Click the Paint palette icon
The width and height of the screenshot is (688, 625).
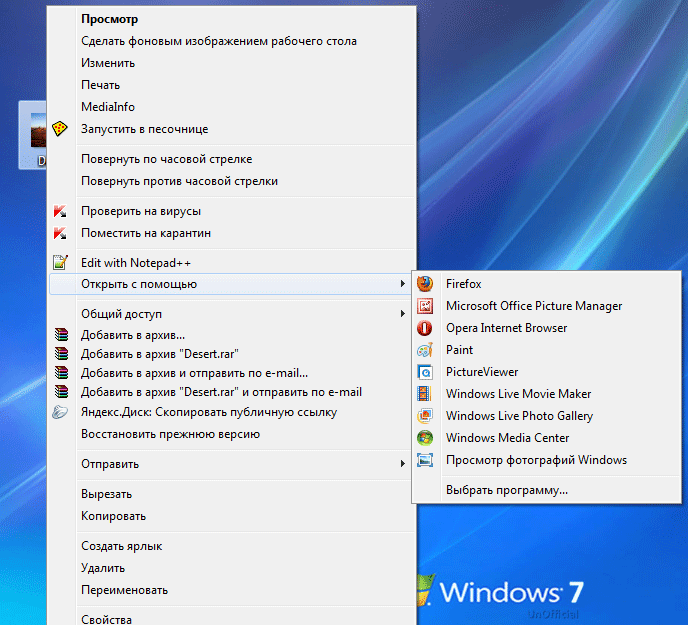[x=425, y=350]
